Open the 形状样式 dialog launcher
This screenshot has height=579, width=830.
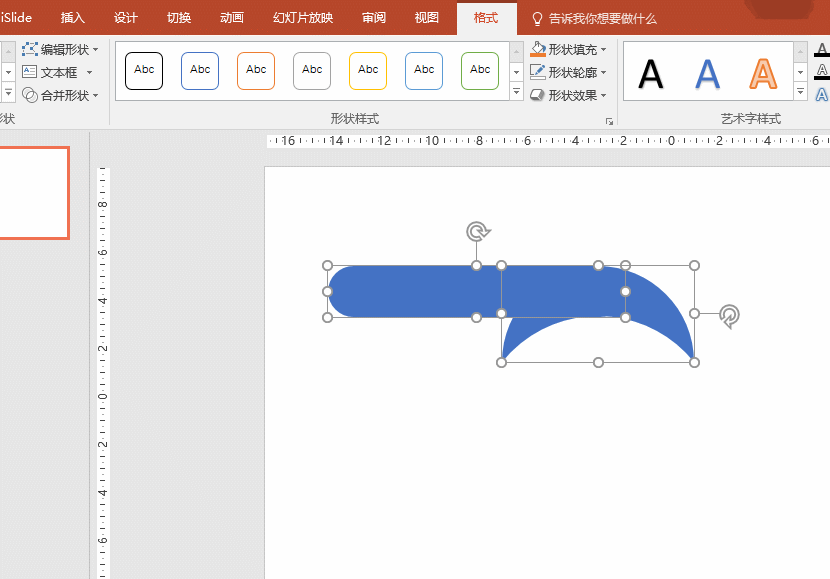pos(608,121)
